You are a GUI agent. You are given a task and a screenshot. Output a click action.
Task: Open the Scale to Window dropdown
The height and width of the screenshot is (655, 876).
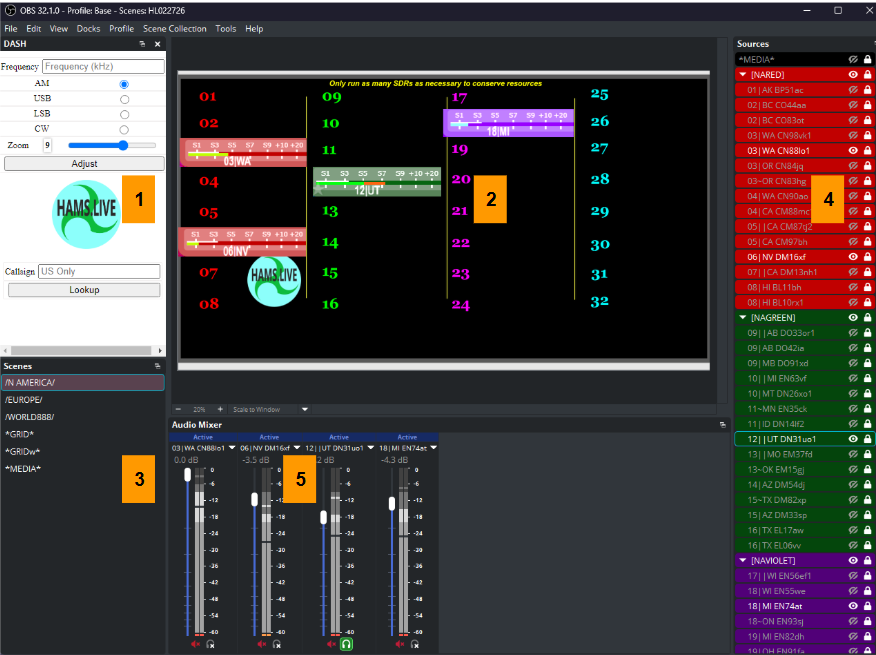pyautogui.click(x=304, y=409)
